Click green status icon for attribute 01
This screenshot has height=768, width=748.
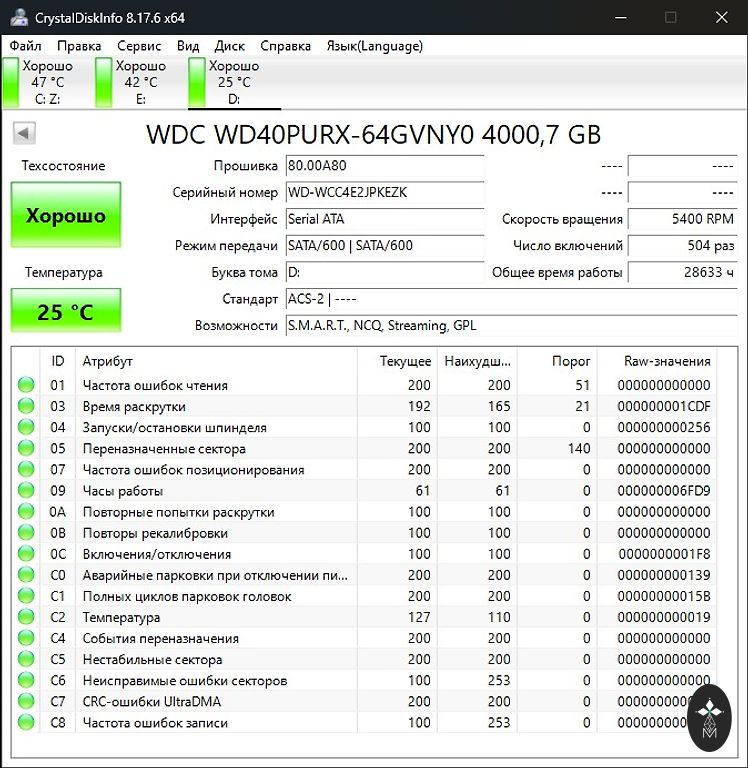click(x=26, y=385)
